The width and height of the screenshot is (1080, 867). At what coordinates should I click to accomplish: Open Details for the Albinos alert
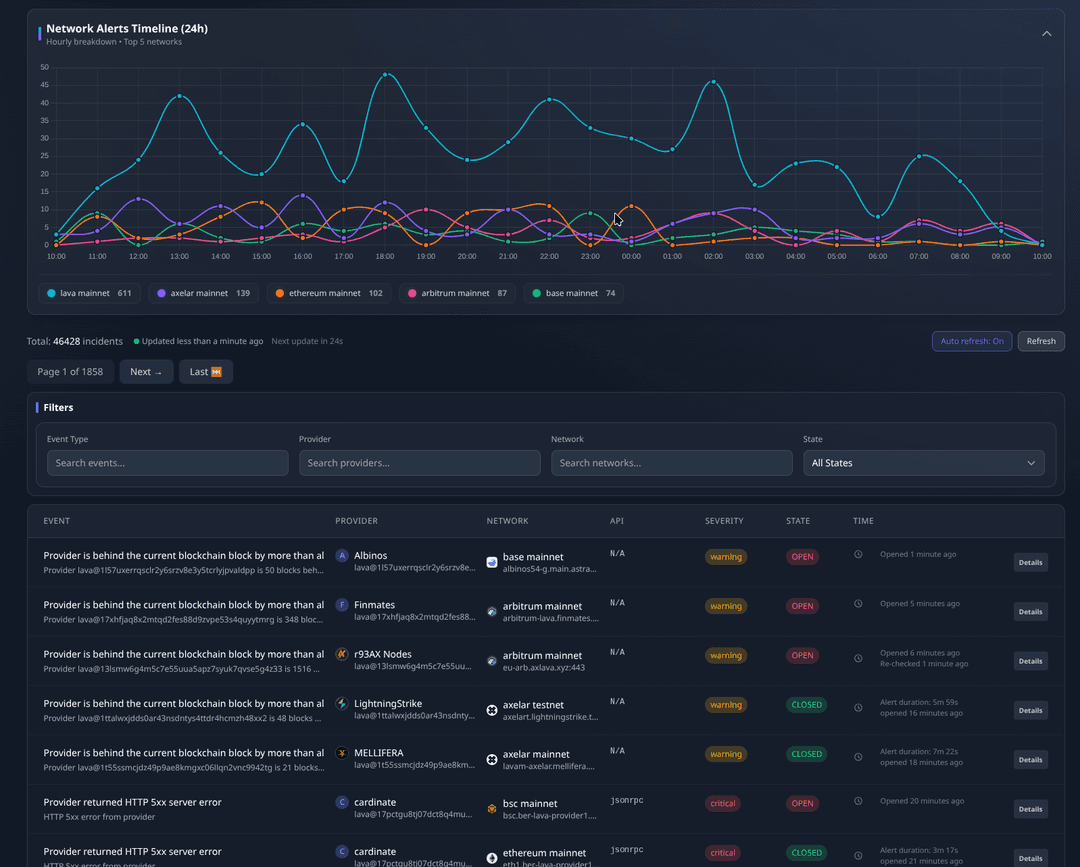(1030, 562)
